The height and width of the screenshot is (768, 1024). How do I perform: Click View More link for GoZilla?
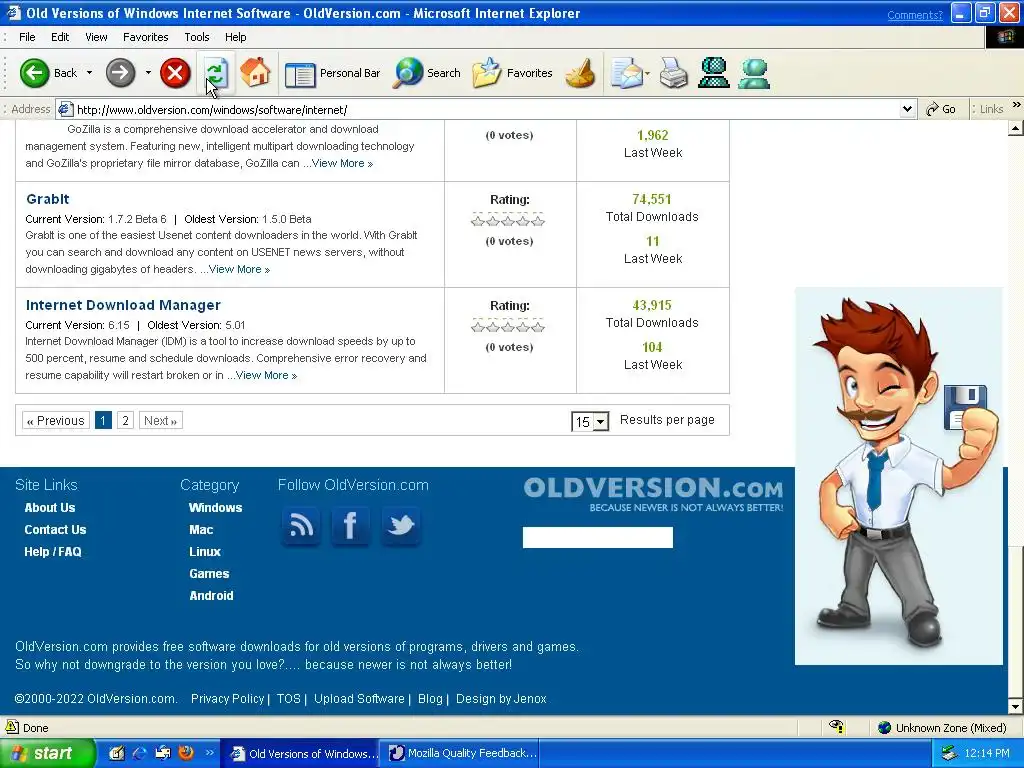[x=342, y=163]
